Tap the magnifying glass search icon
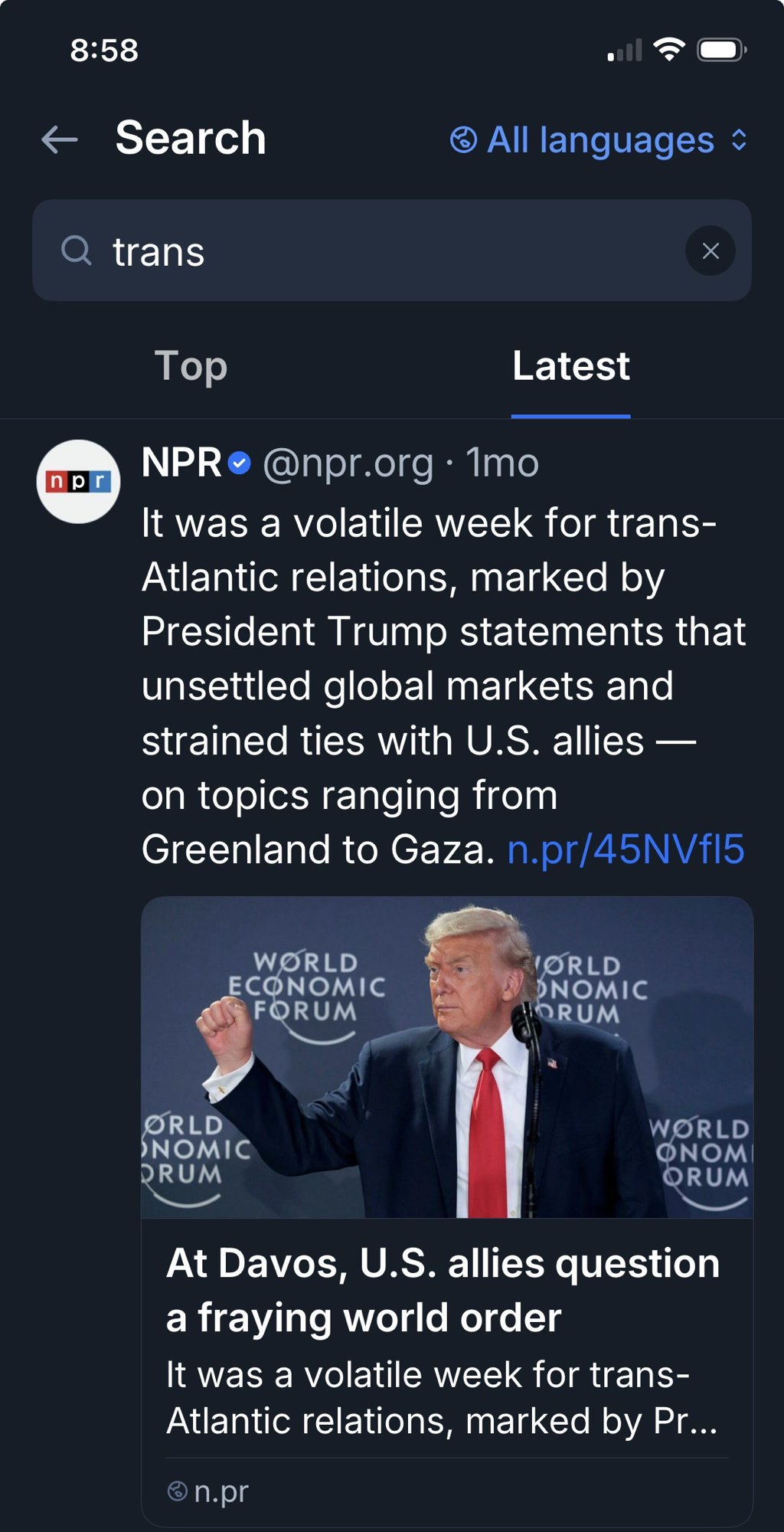The image size is (784, 1532). coord(76,250)
